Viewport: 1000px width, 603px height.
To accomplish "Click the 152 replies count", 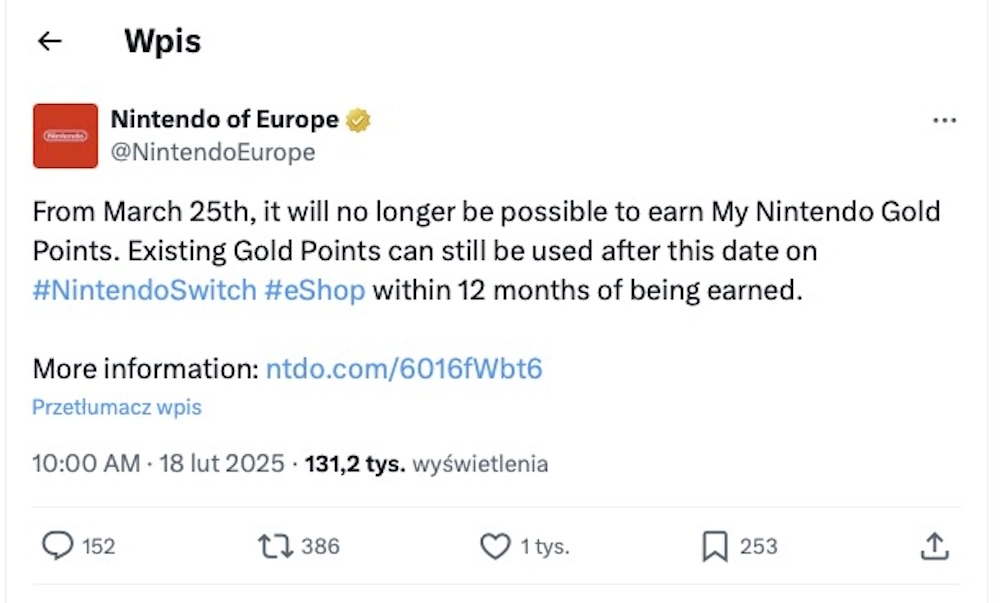I will point(99,546).
